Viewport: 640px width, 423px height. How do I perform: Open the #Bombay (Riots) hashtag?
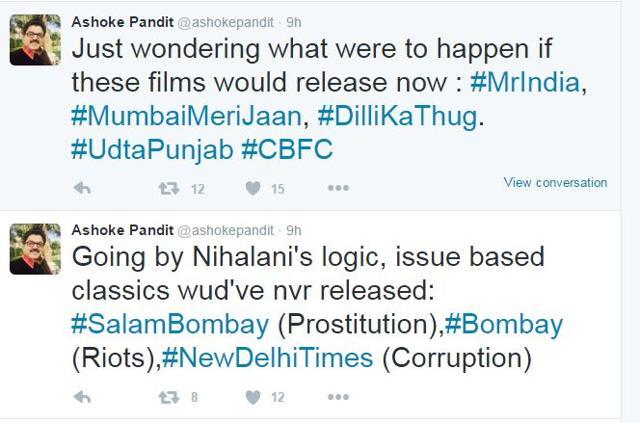(504, 325)
